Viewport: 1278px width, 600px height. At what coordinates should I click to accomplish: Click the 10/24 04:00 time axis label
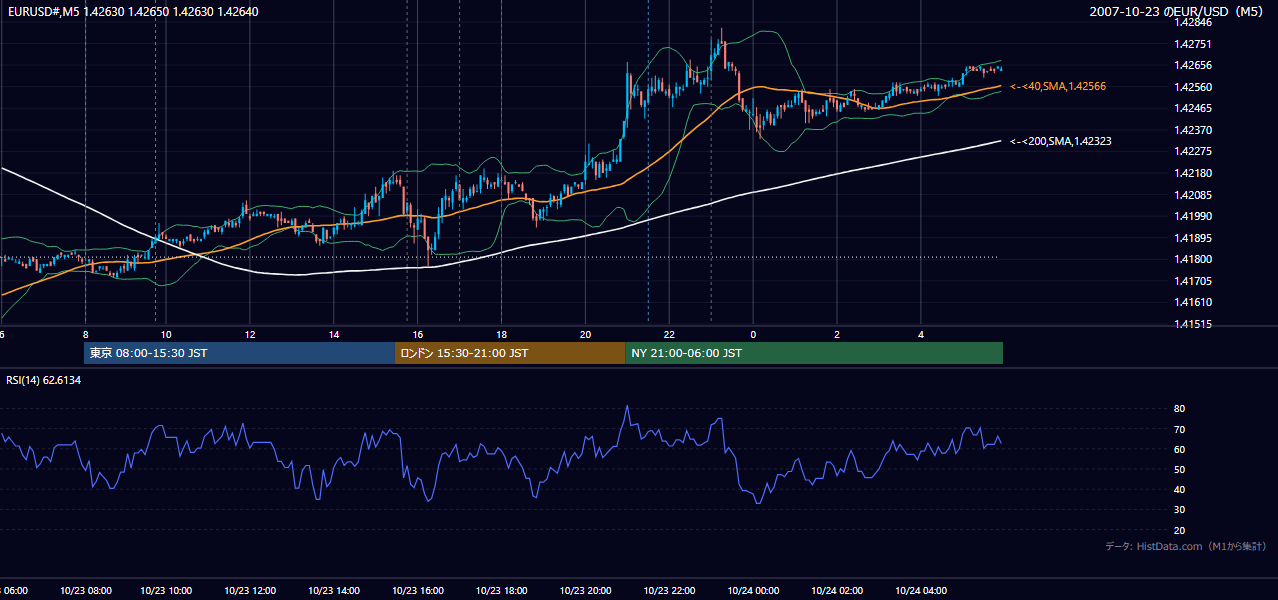(921, 591)
